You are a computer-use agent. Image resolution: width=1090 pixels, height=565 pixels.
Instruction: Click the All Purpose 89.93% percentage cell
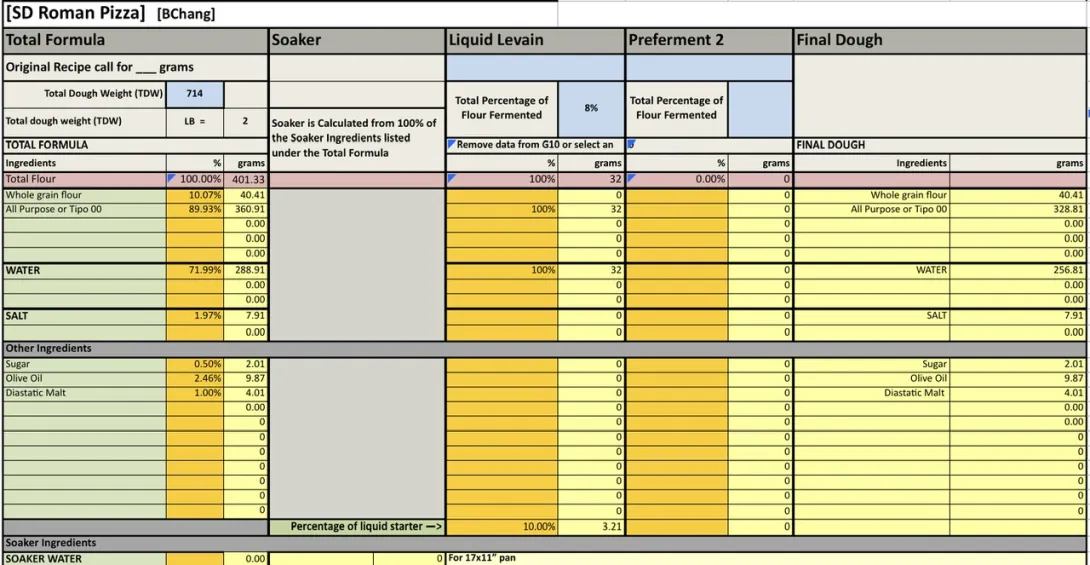pos(195,210)
